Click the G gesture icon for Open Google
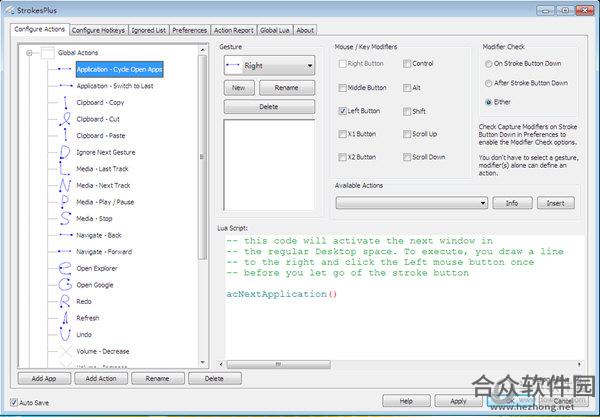600x417 pixels. pyautogui.click(x=65, y=285)
